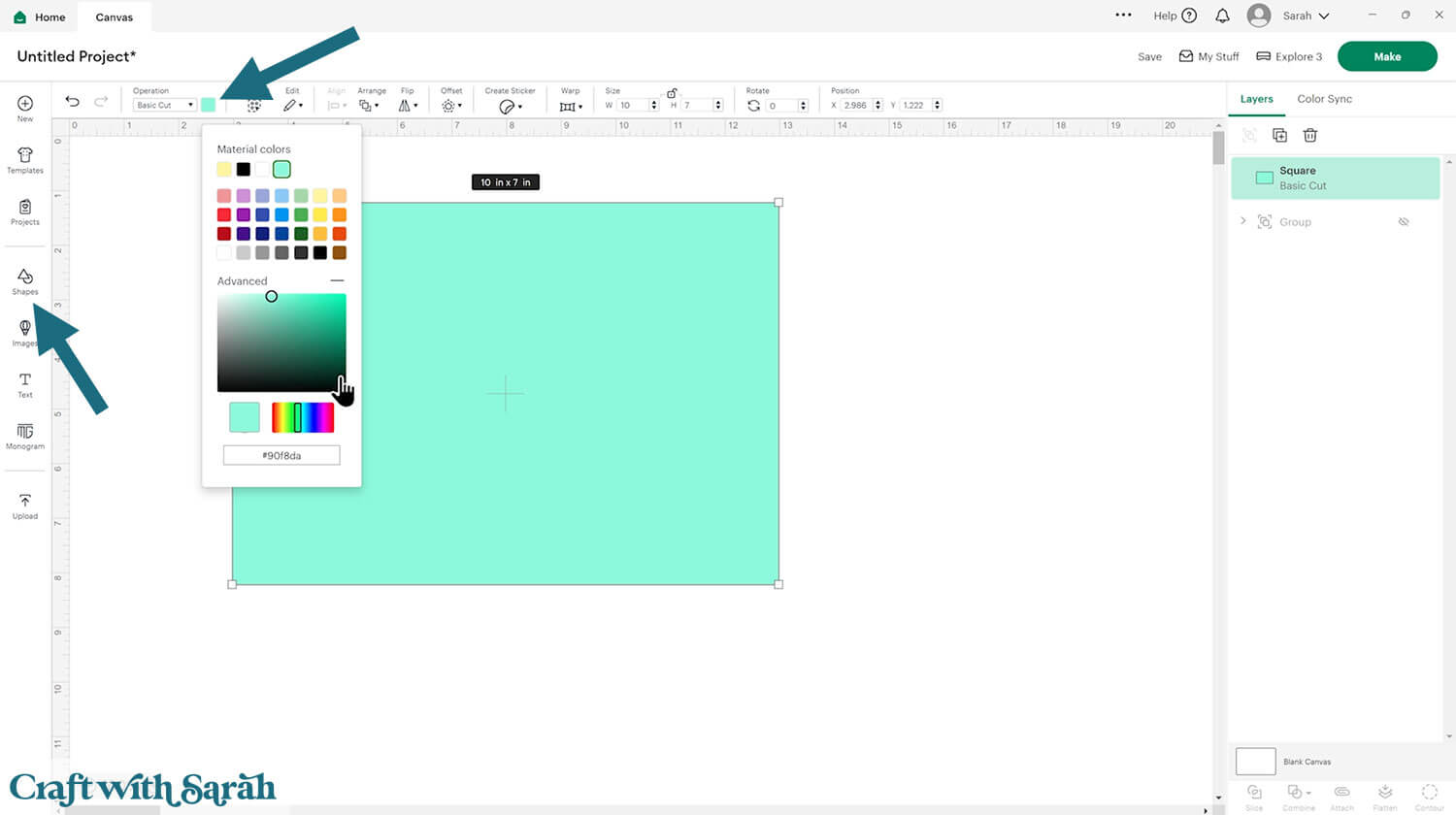Click the rainbow hue slider
This screenshot has height=815, width=1456.
(x=303, y=417)
